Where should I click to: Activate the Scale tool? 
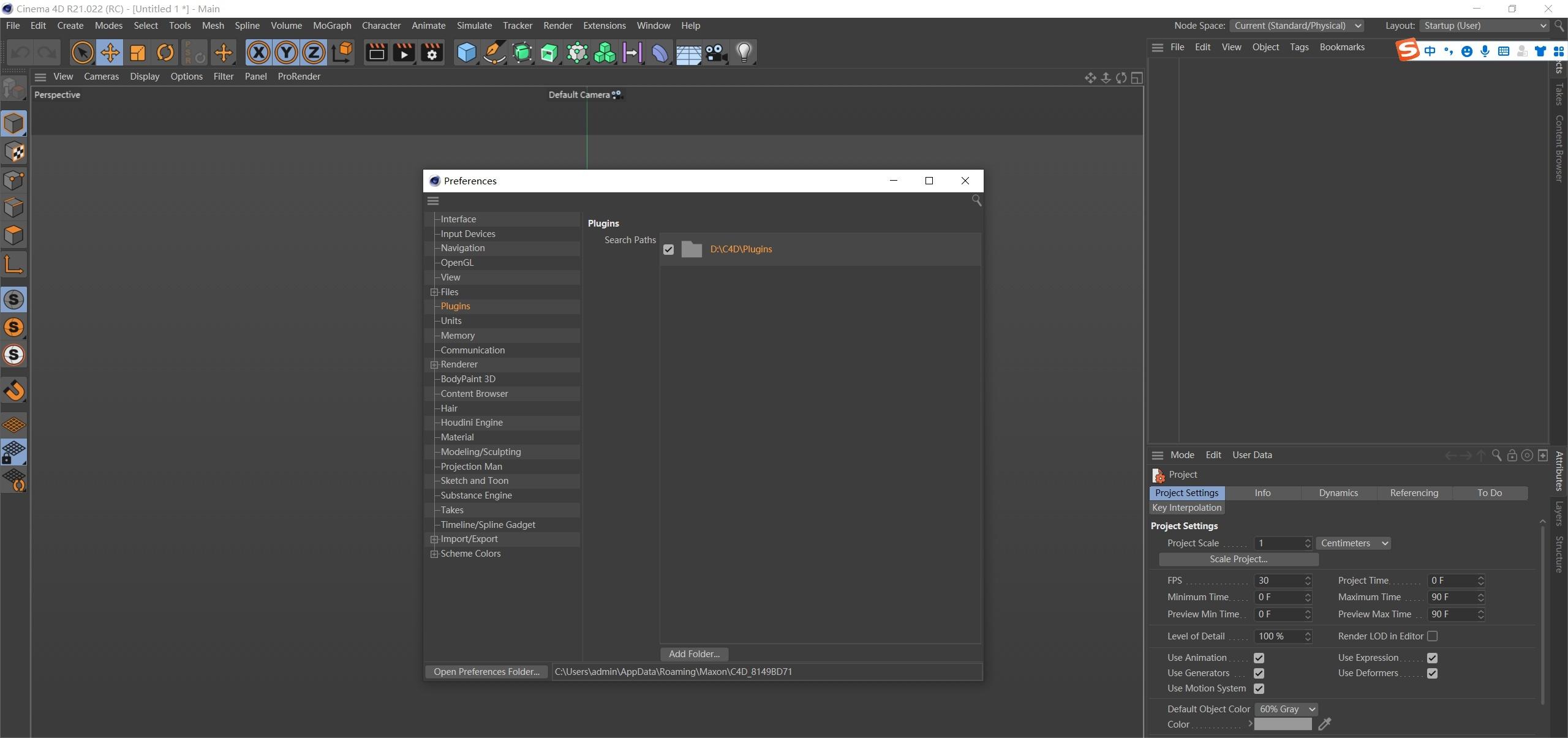(x=138, y=53)
